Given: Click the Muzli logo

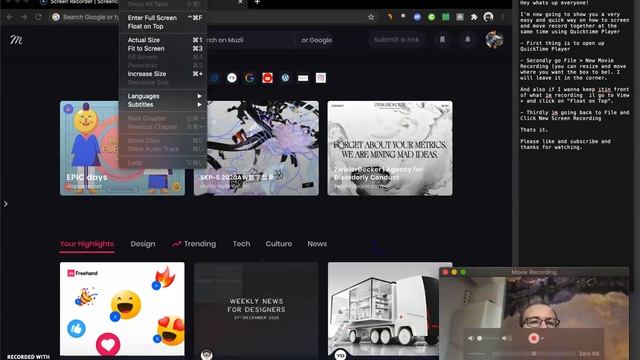Looking at the screenshot, I should point(16,40).
